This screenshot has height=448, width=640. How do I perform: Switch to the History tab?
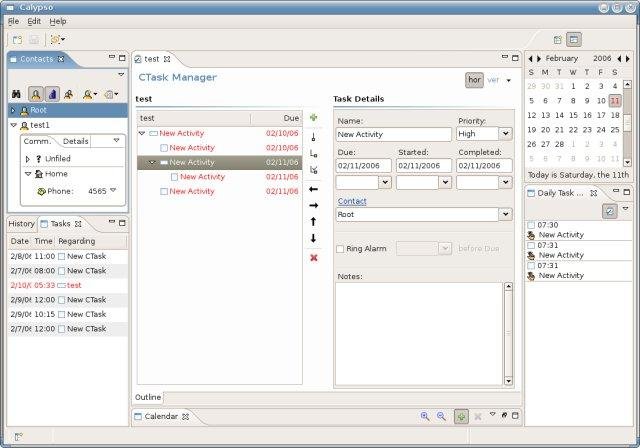22,224
